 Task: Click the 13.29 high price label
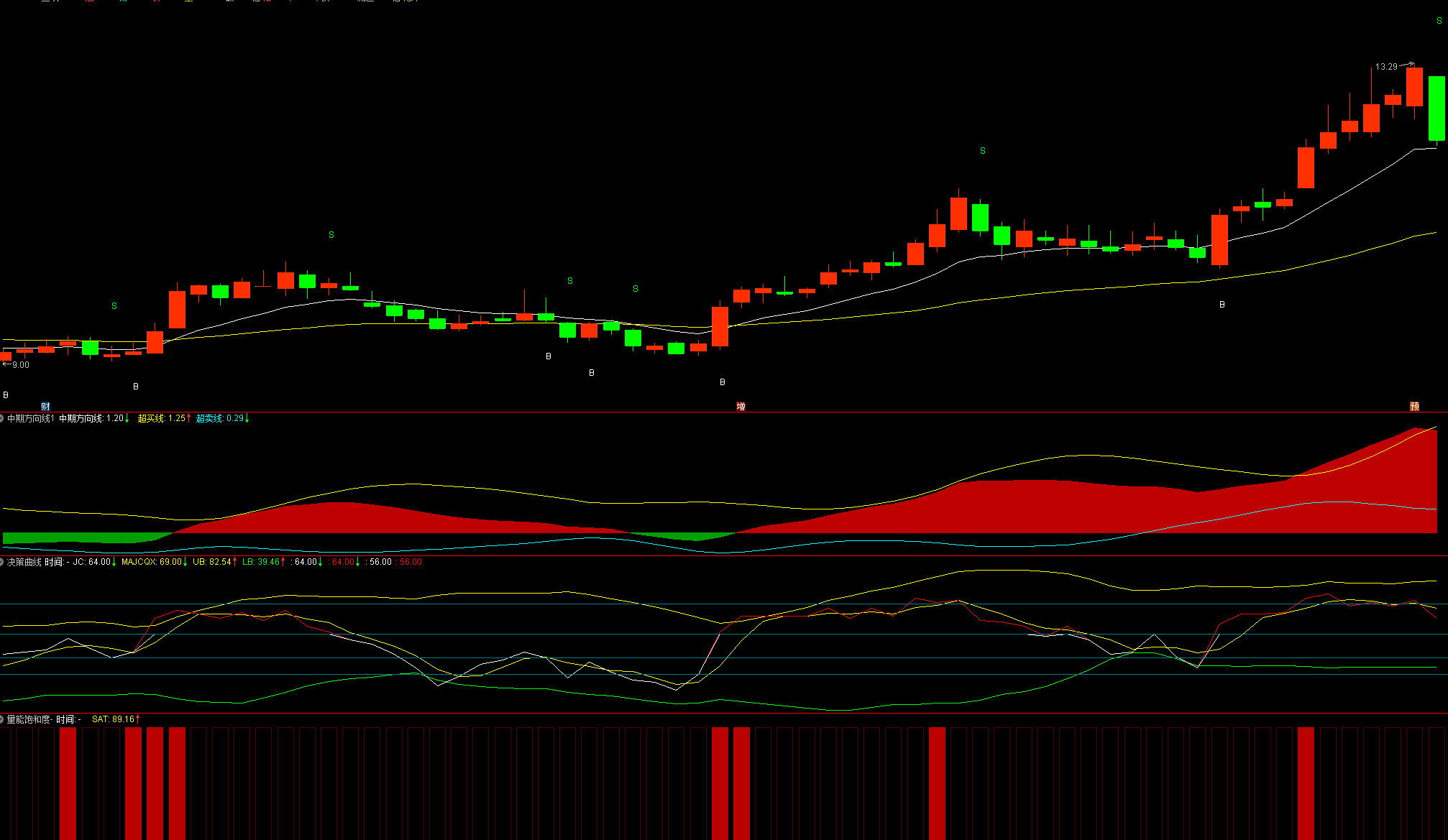(1386, 67)
